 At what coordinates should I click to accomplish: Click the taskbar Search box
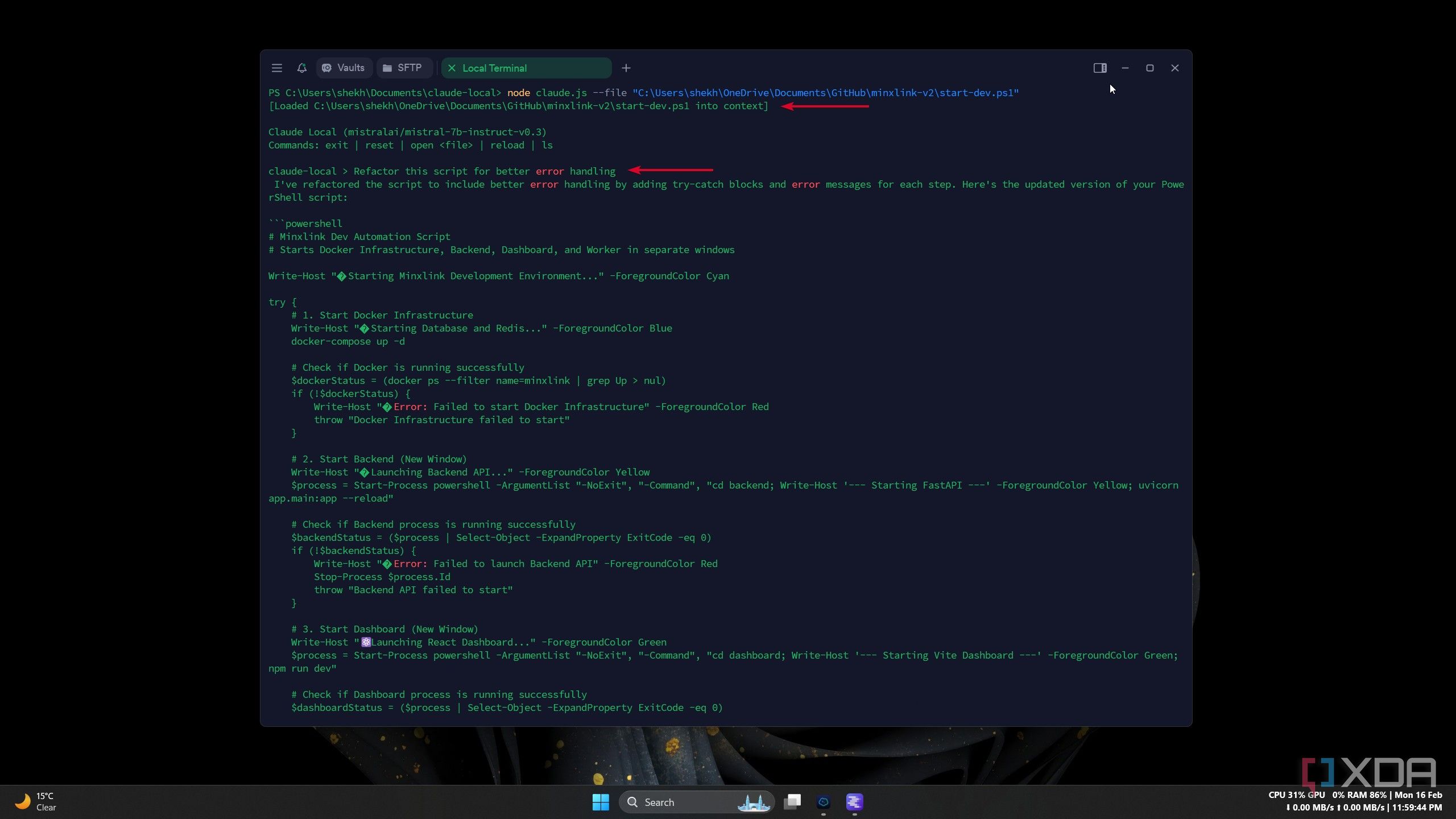[x=696, y=802]
